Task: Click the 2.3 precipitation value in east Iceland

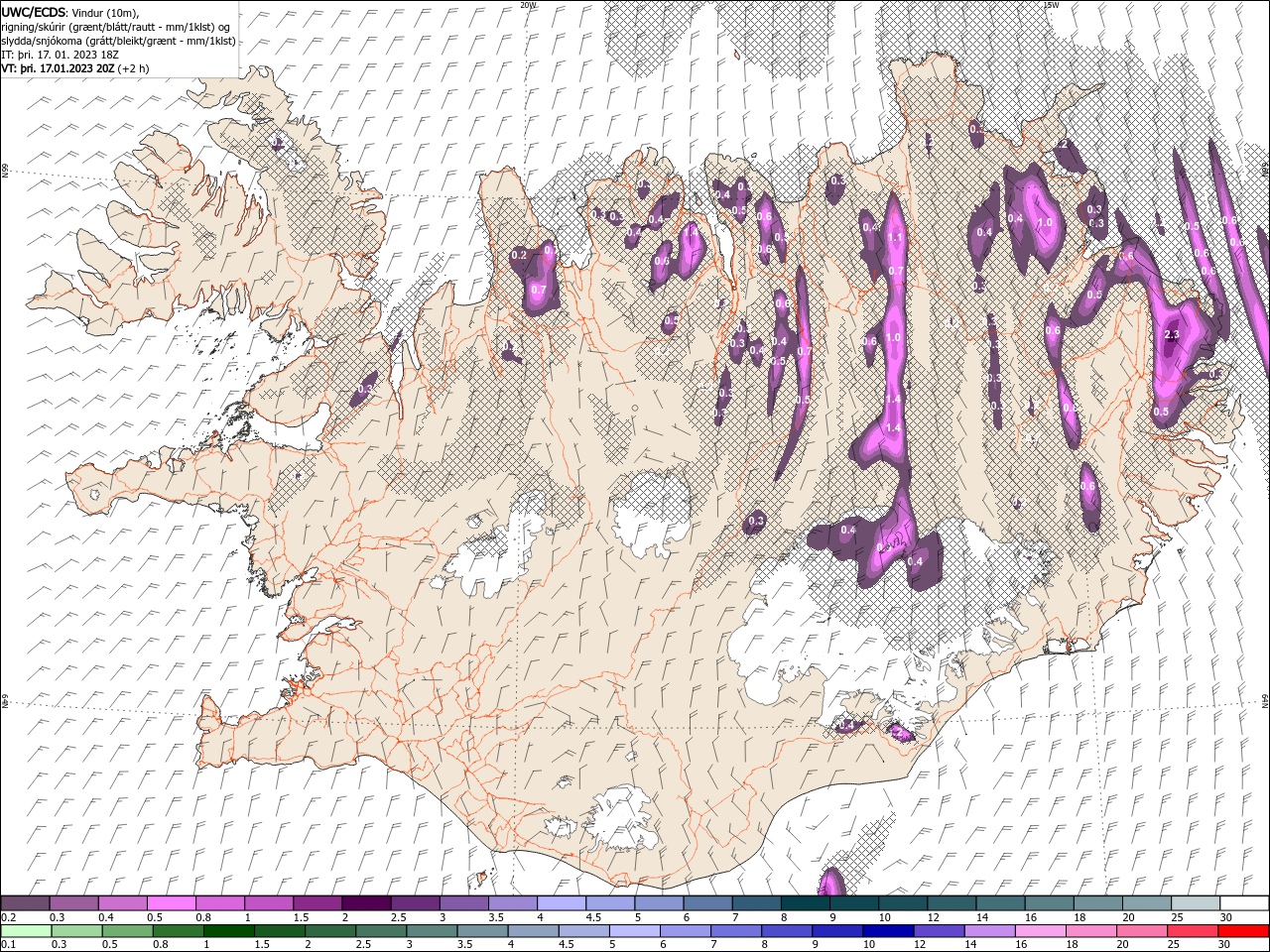Action: 1171,335
